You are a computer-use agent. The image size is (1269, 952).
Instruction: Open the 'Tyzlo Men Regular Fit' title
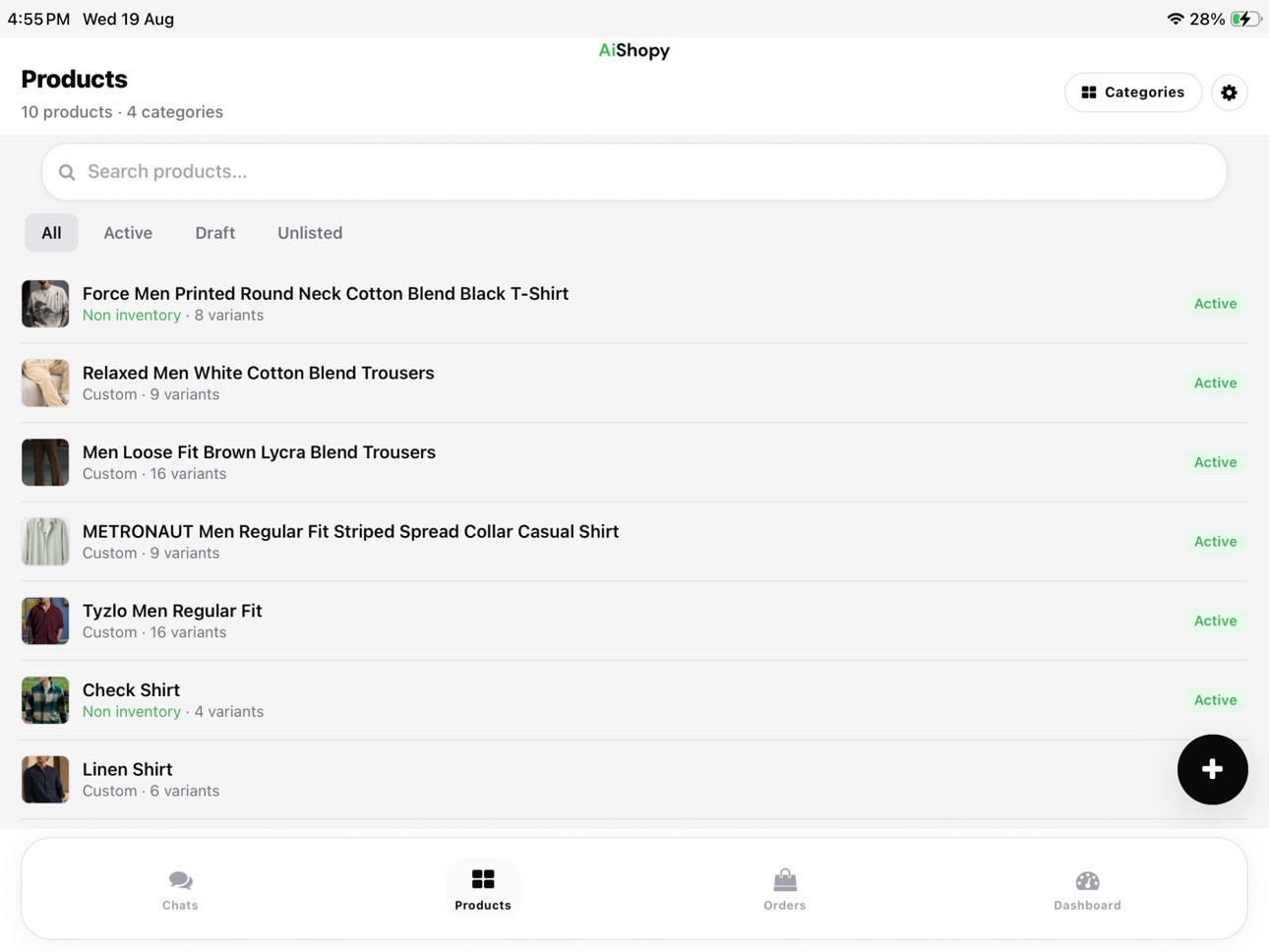(172, 611)
